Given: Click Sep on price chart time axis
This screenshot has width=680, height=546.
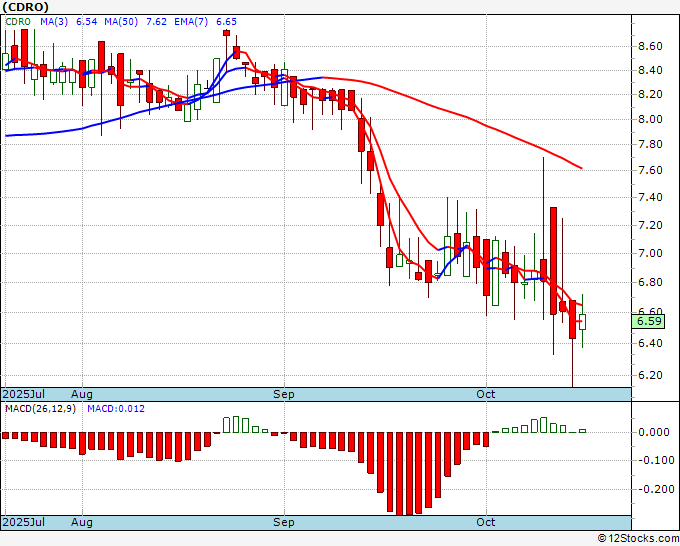Looking at the screenshot, I should (x=284, y=394).
